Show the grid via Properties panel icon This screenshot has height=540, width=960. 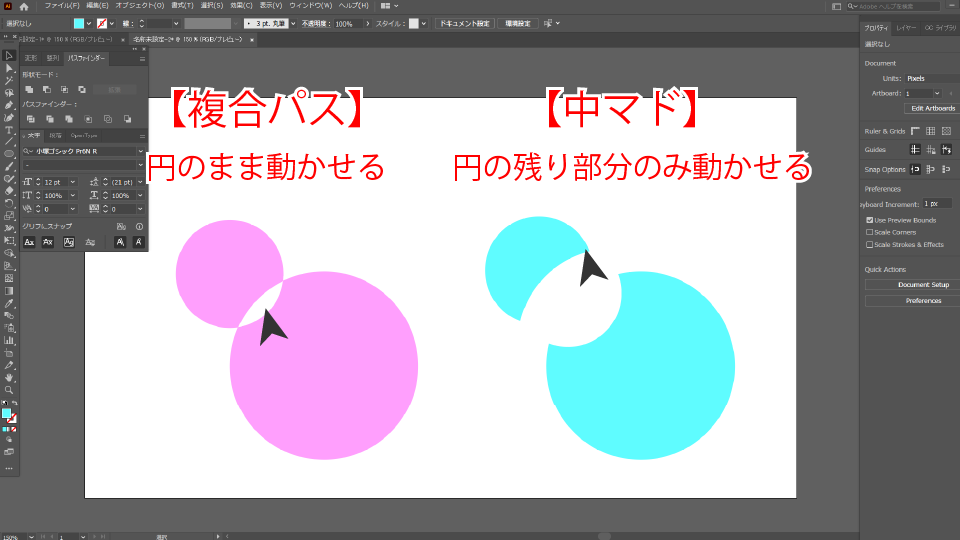pyautogui.click(x=931, y=131)
